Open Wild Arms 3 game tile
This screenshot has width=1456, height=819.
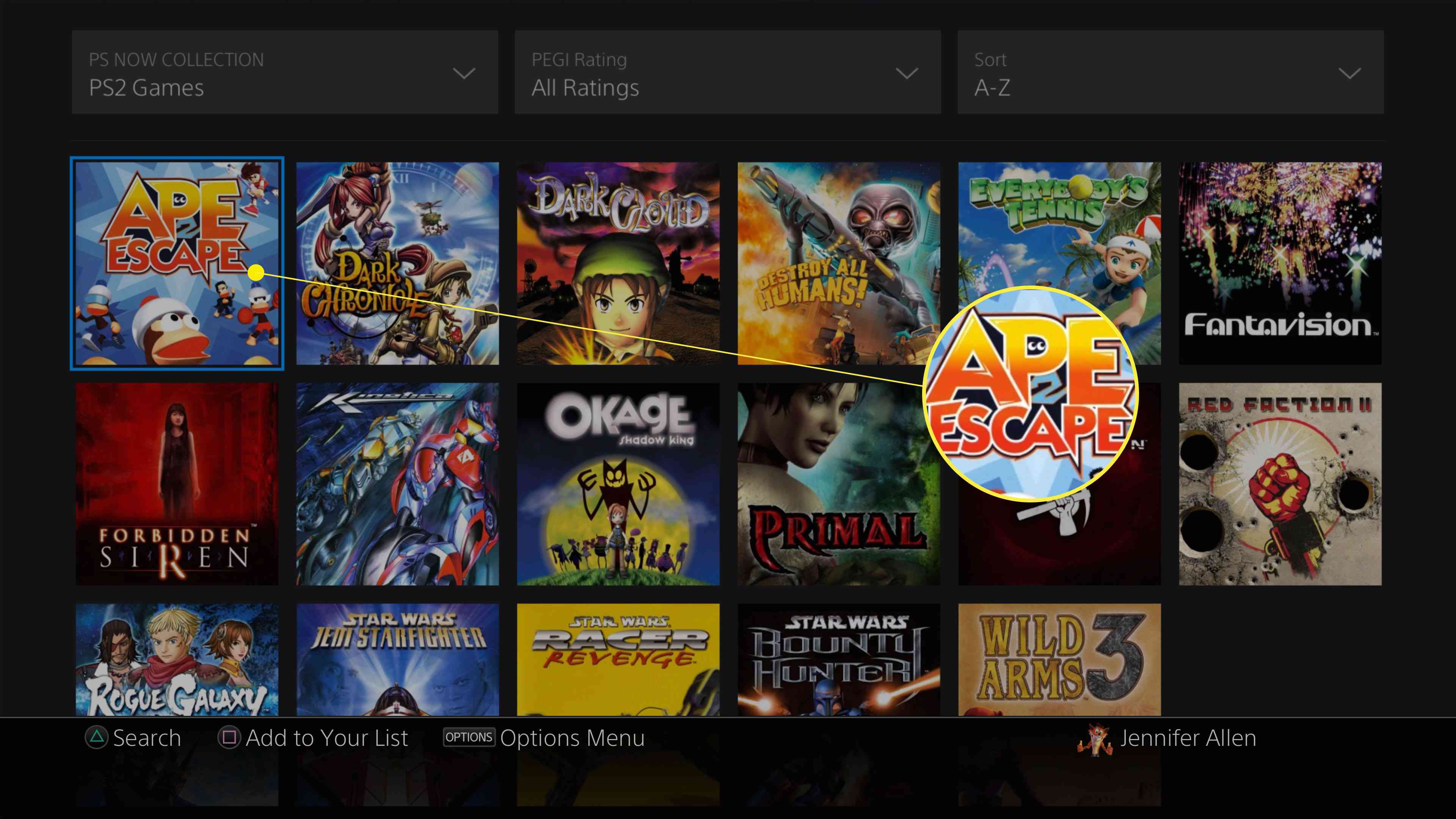pyautogui.click(x=1059, y=660)
